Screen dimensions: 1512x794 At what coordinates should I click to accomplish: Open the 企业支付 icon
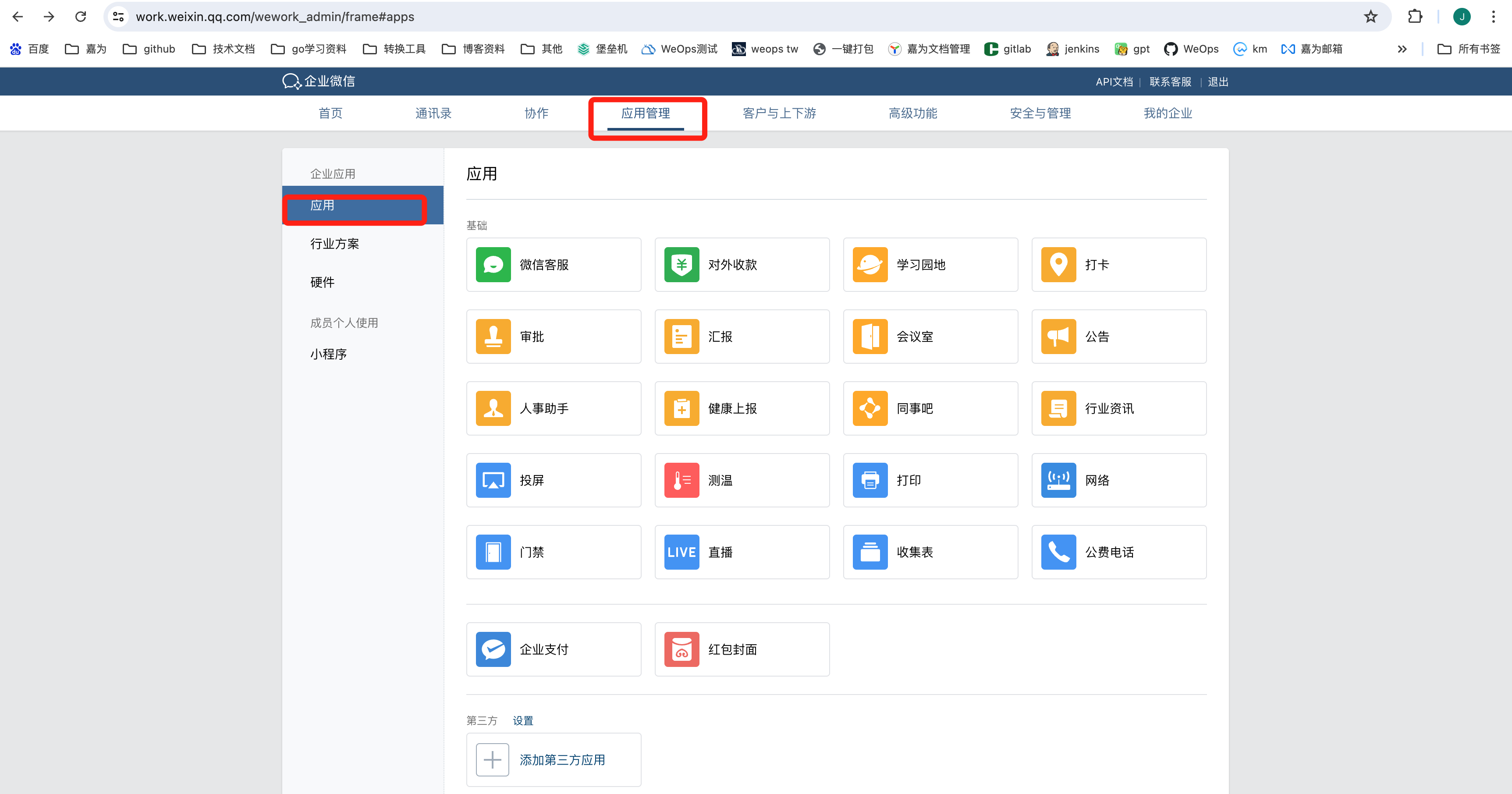493,649
